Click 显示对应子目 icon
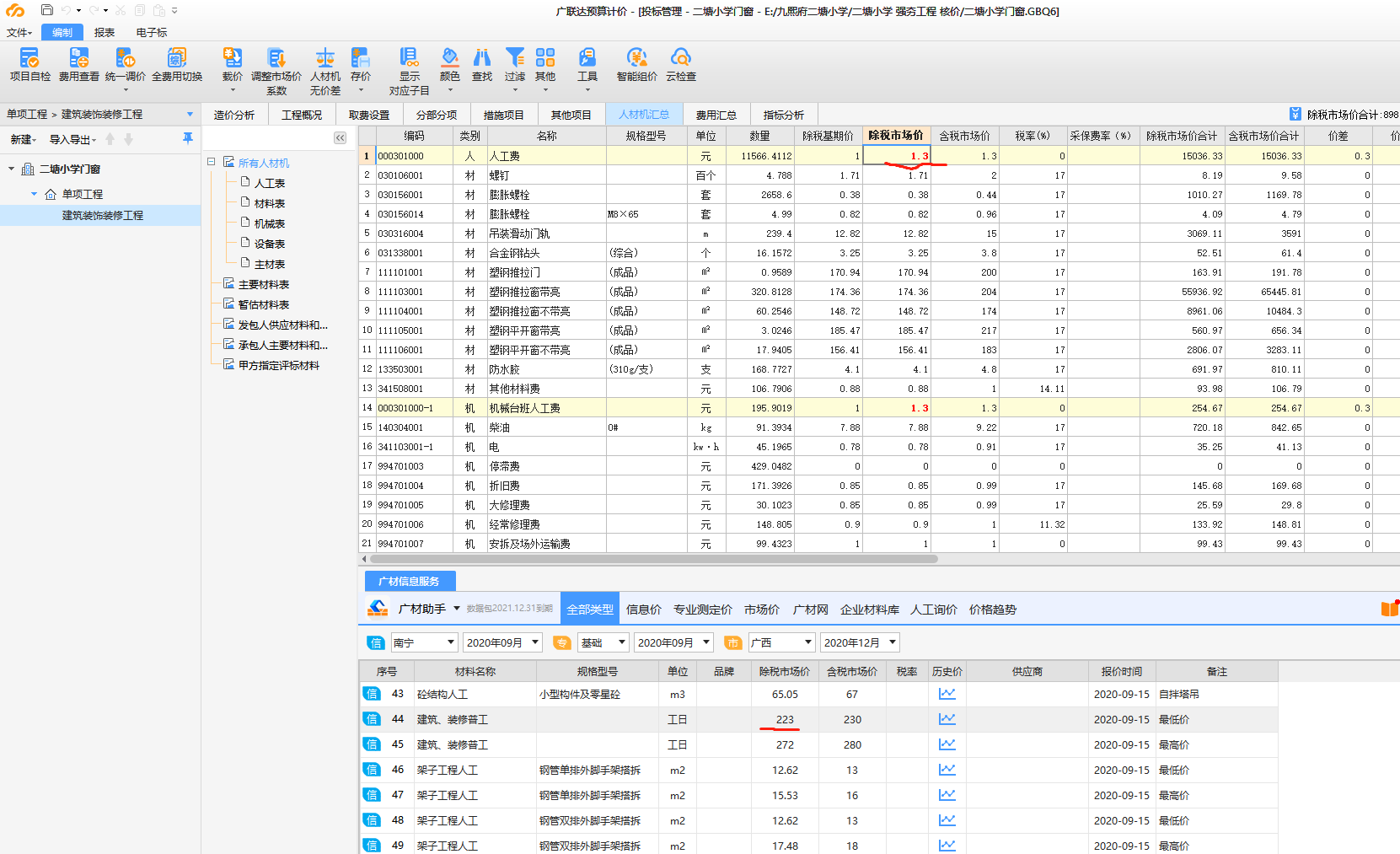Image resolution: width=1400 pixels, height=854 pixels. click(409, 57)
